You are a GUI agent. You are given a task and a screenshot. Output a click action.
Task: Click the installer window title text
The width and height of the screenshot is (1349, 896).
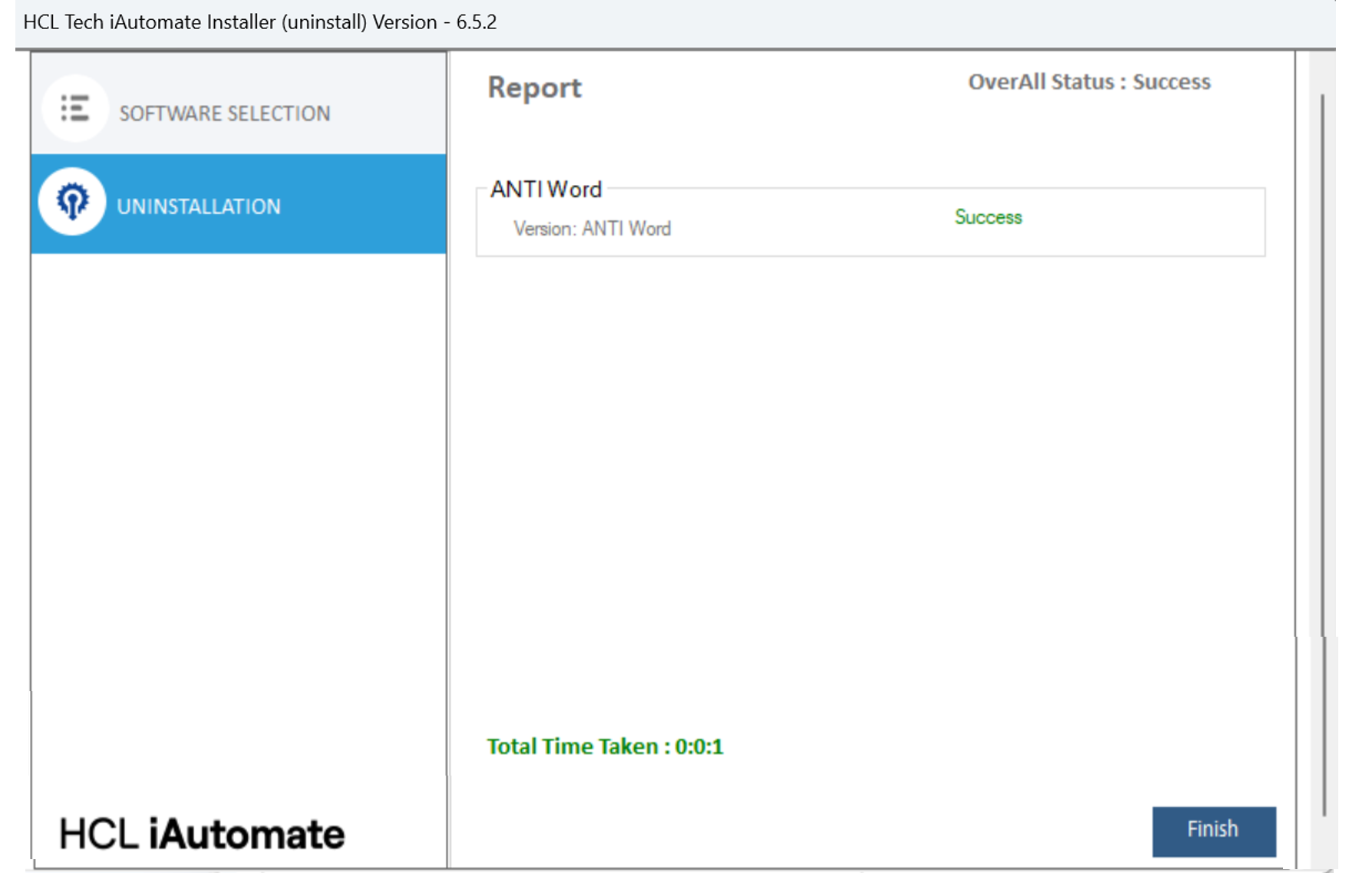[x=260, y=21]
